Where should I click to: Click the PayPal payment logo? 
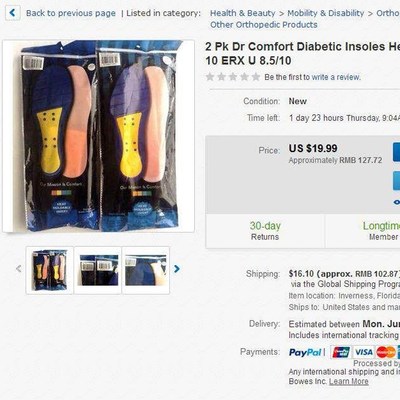click(x=305, y=352)
